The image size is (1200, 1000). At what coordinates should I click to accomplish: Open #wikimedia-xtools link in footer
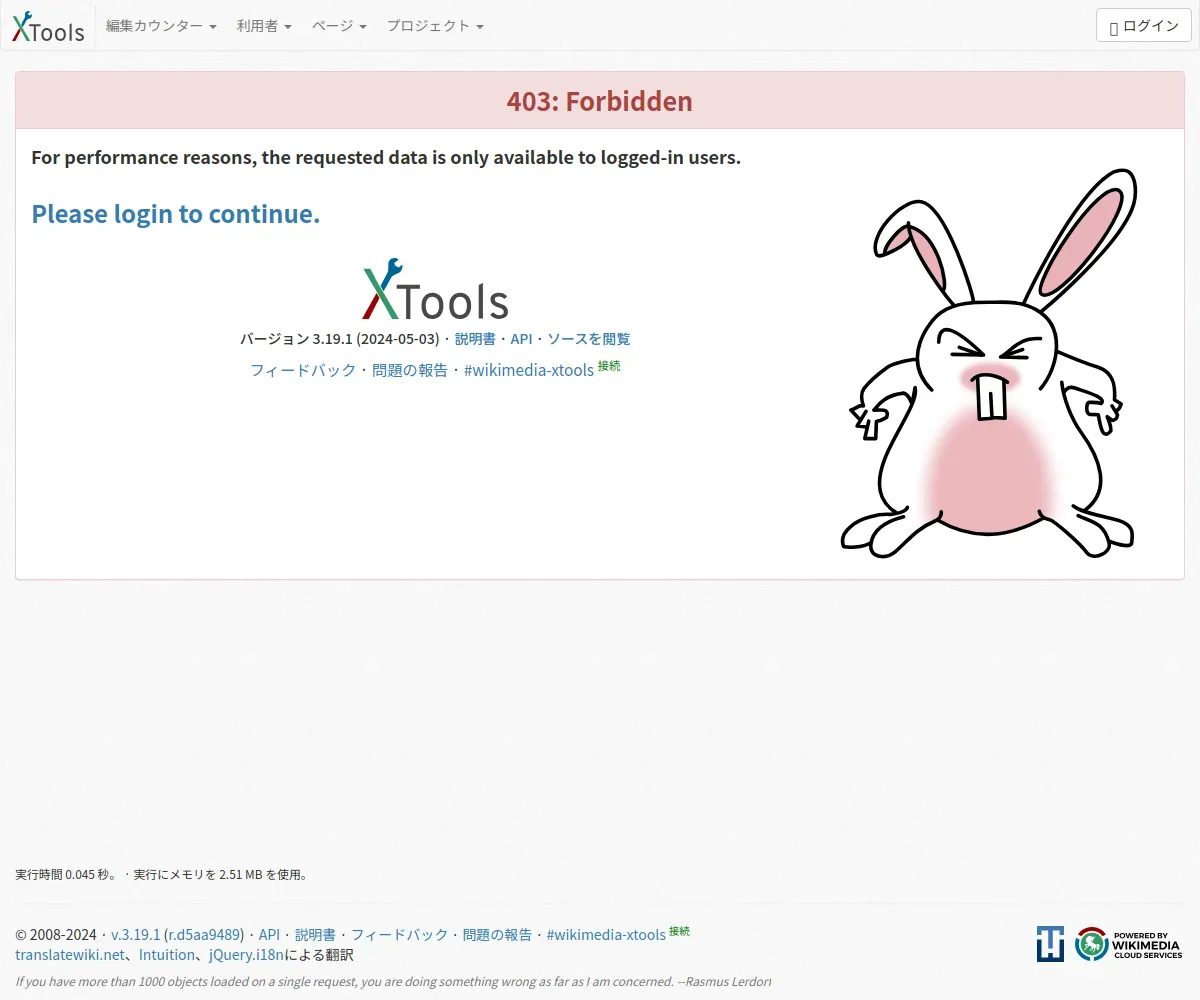pyautogui.click(x=606, y=934)
